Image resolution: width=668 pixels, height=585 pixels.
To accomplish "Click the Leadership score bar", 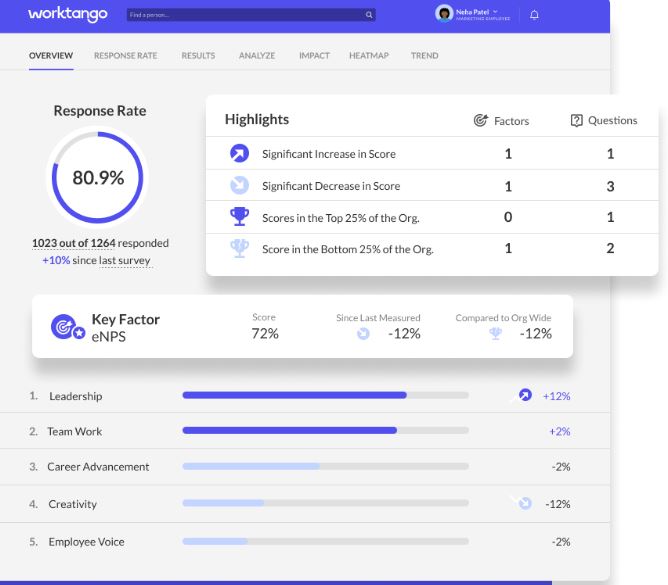I will point(325,395).
